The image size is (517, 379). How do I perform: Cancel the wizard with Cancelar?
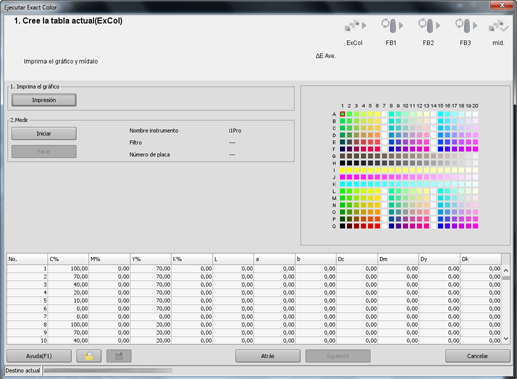tap(478, 356)
